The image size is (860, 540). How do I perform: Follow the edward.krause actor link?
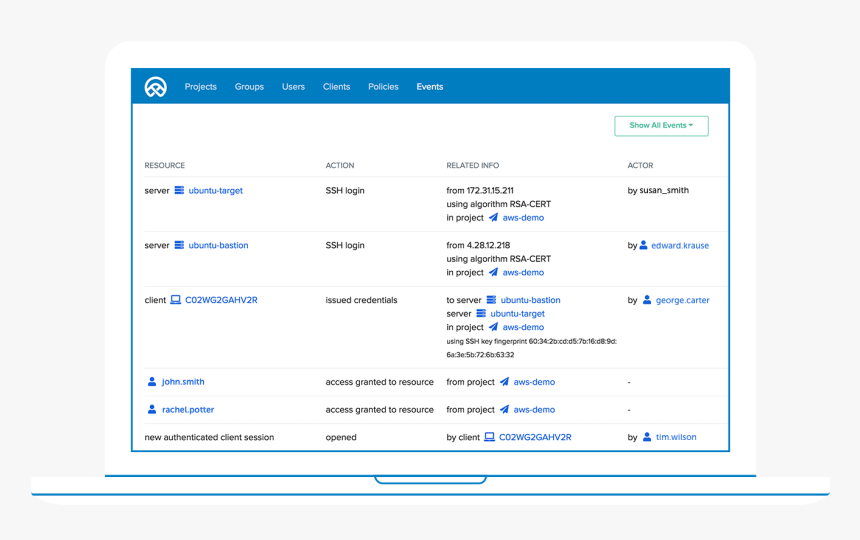[680, 245]
